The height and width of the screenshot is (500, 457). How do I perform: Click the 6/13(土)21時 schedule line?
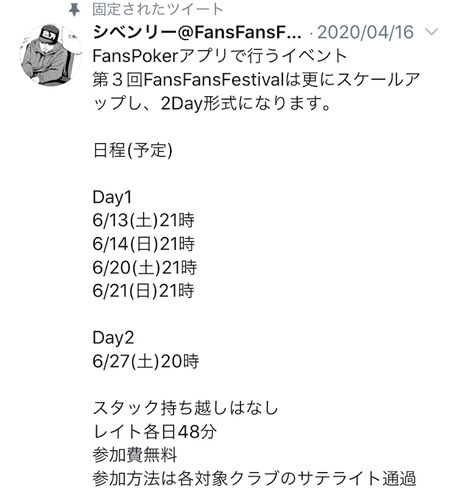(x=144, y=220)
